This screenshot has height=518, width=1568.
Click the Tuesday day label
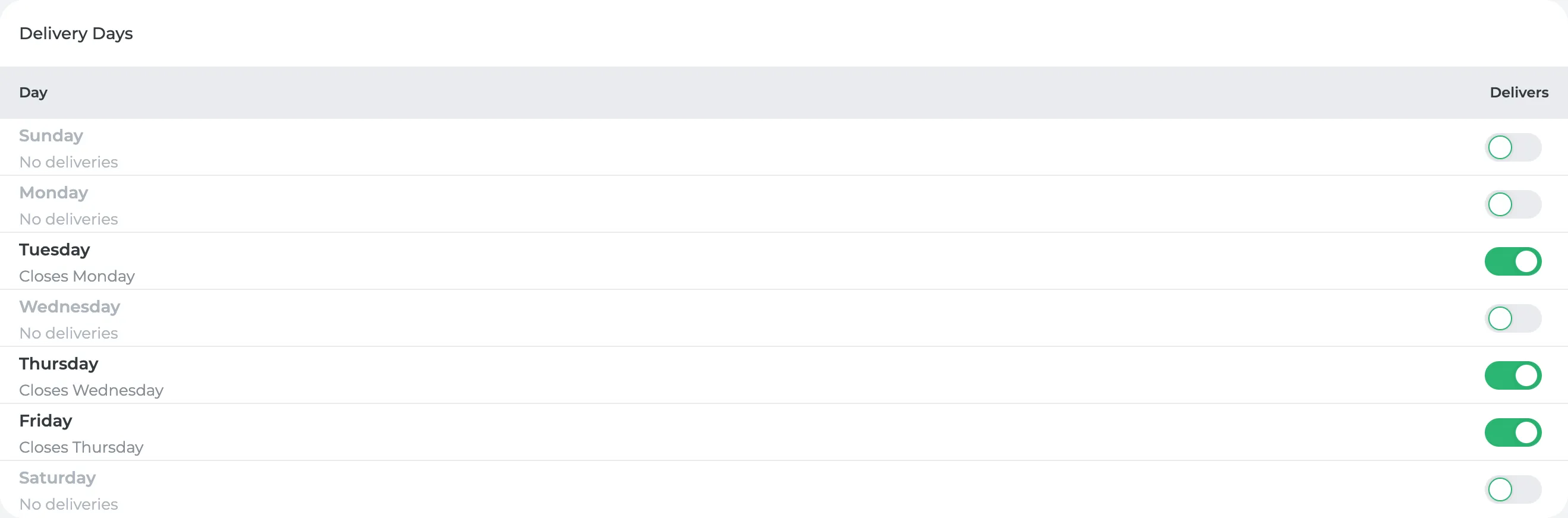click(x=54, y=250)
